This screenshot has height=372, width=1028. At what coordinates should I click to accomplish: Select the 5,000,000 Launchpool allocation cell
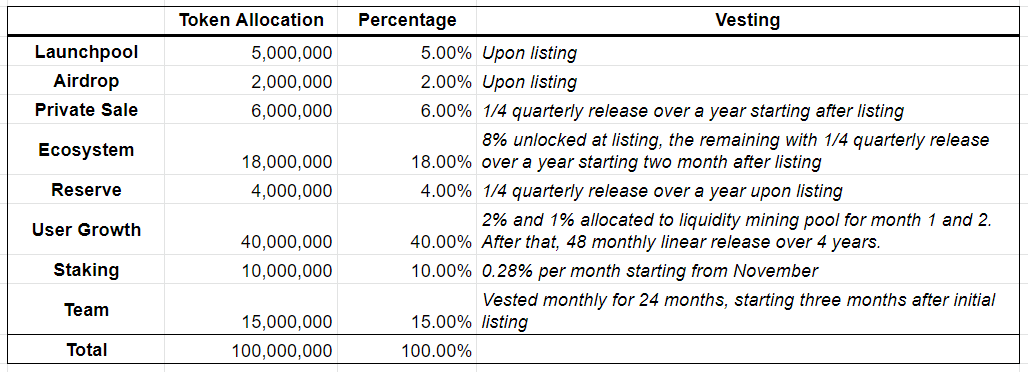(x=251, y=52)
